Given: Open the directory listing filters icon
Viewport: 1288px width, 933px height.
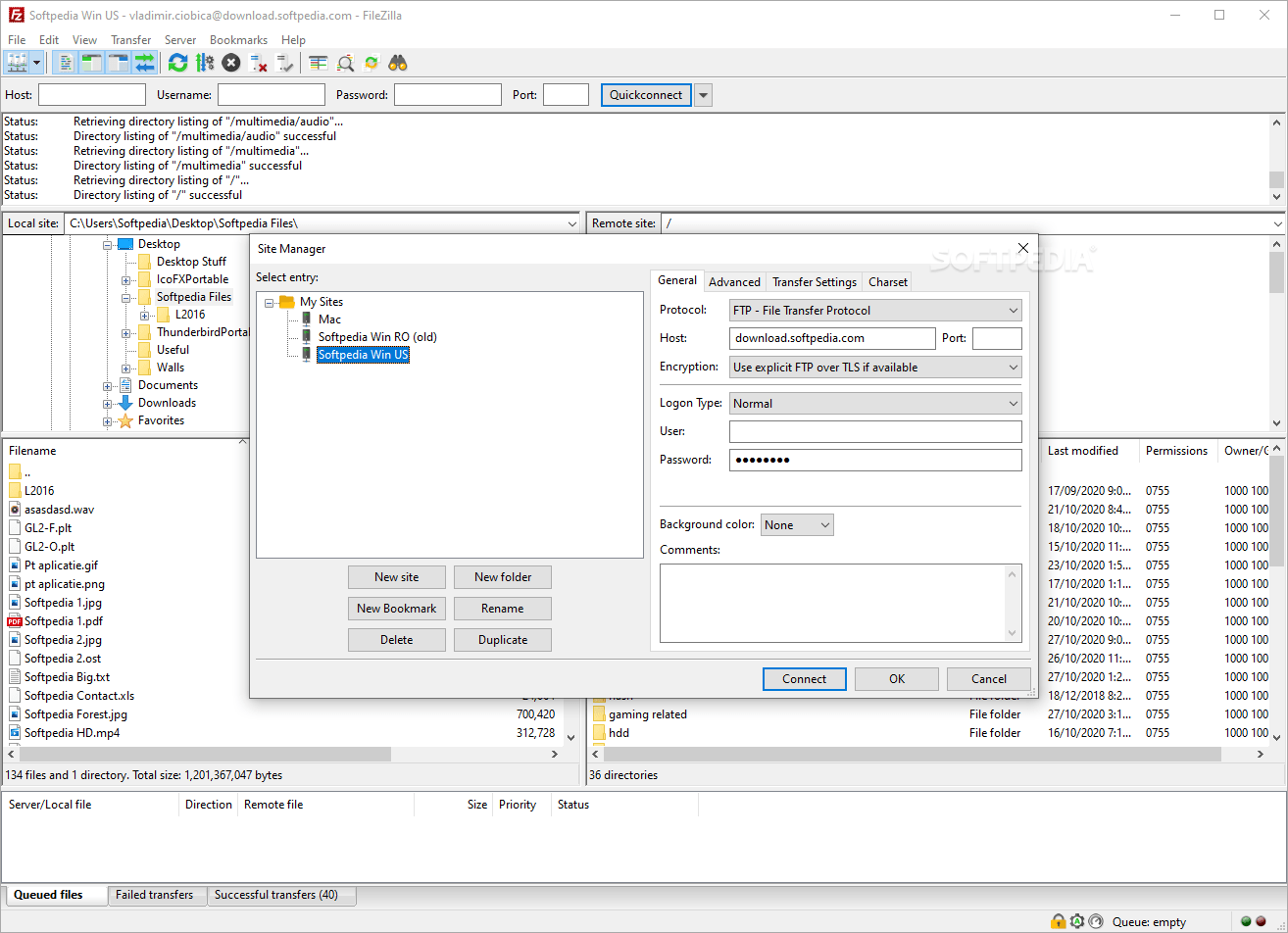Looking at the screenshot, I should click(x=318, y=63).
